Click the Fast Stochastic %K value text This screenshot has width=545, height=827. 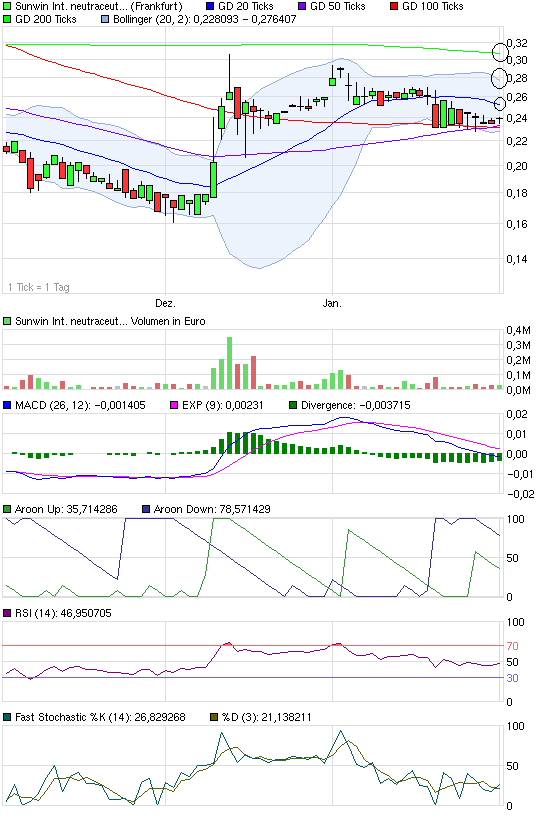coord(160,717)
